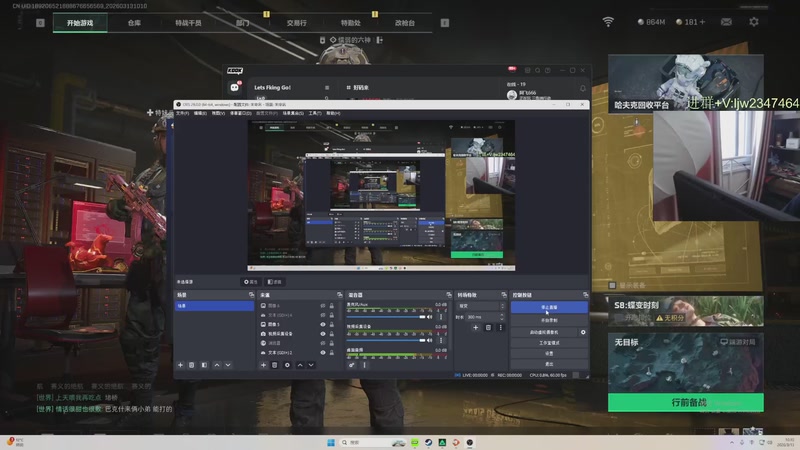Open the 淡变 transition type dropdown
The image size is (800, 450).
point(481,306)
